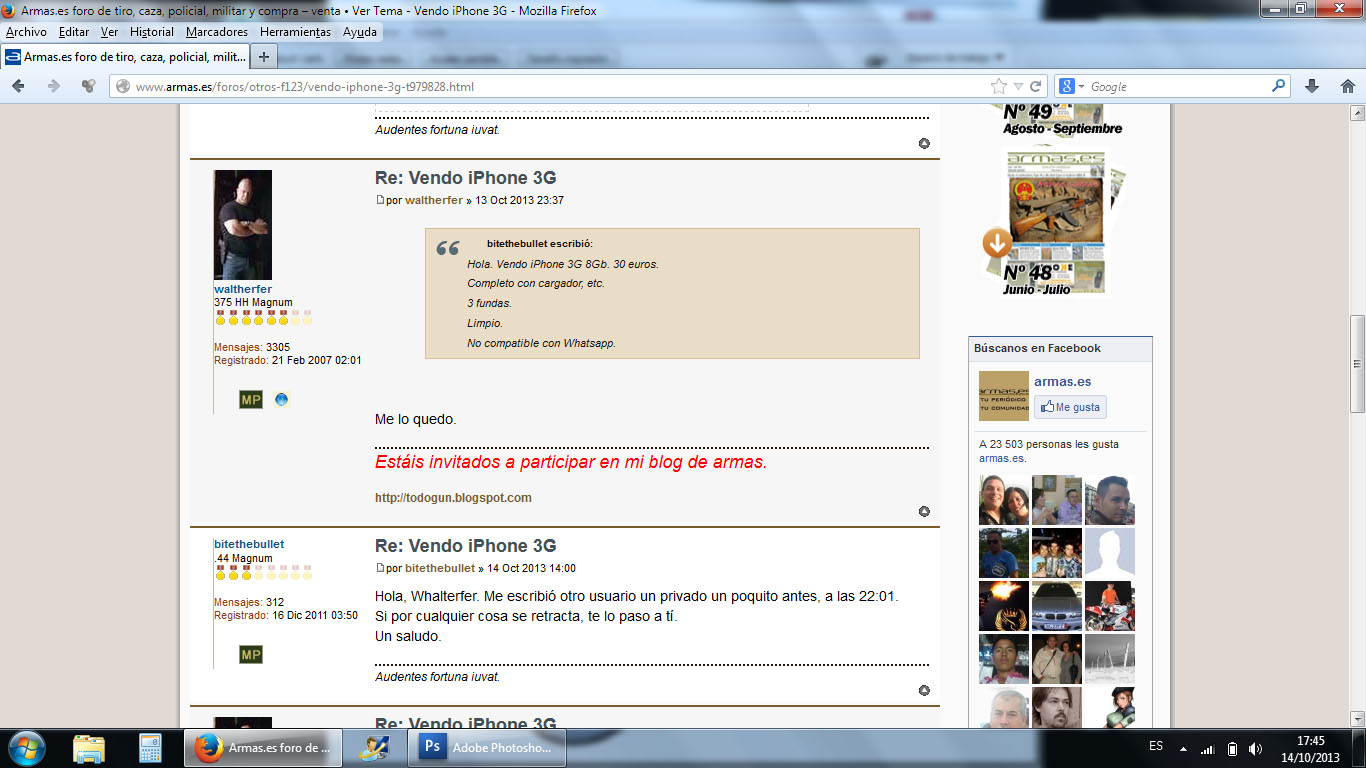1366x768 pixels.
Task: Click the waltherfer username link under avatar
Action: click(243, 289)
